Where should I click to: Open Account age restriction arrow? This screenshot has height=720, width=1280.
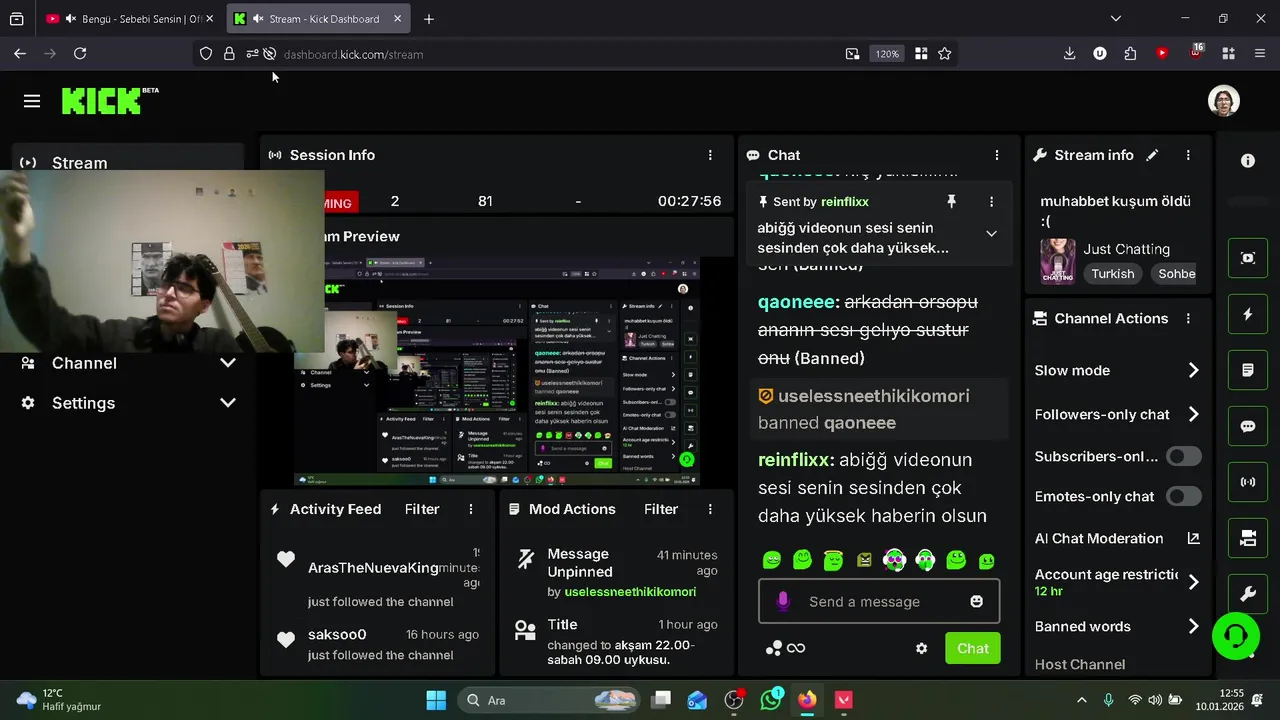pyautogui.click(x=1193, y=581)
